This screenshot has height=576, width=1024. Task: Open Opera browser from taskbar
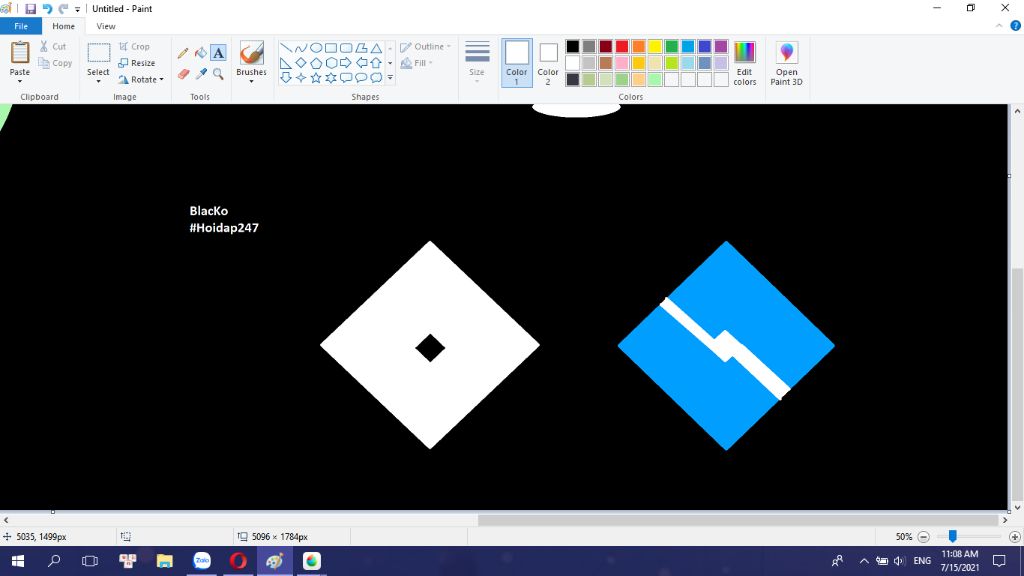[238, 561]
